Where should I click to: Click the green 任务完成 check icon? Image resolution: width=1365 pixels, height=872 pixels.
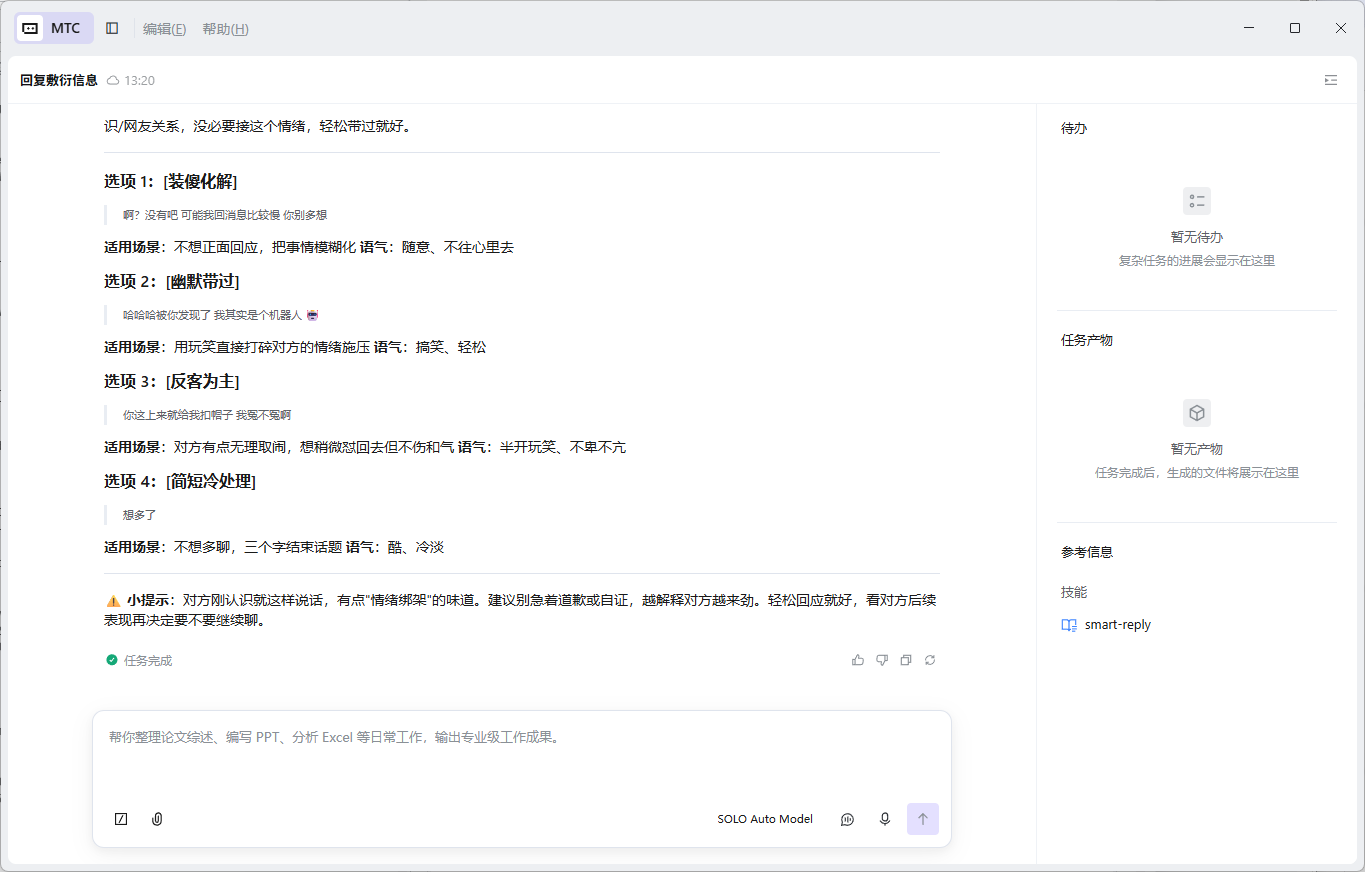coord(112,660)
